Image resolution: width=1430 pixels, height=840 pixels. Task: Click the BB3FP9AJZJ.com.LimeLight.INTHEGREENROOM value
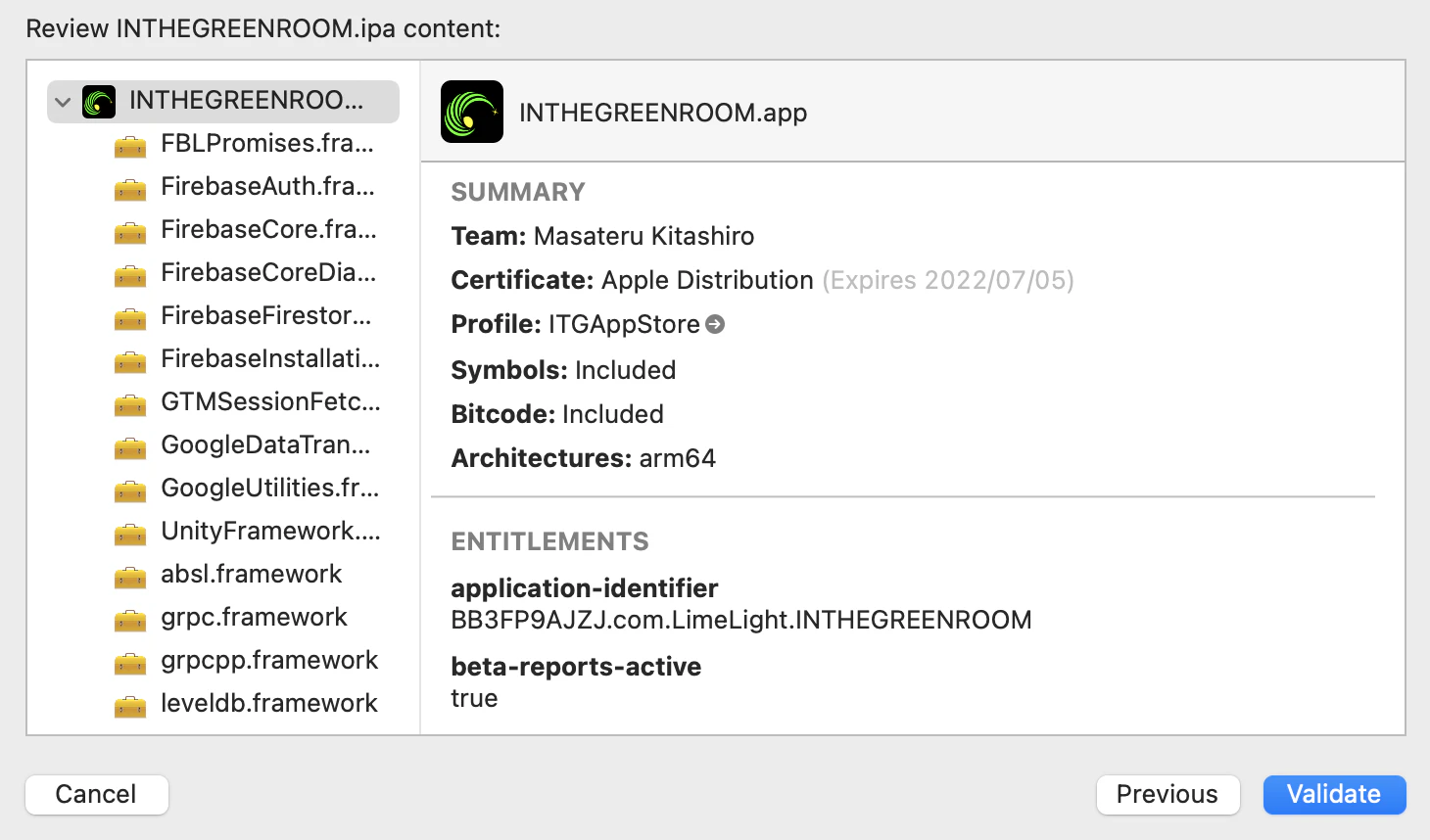741,620
